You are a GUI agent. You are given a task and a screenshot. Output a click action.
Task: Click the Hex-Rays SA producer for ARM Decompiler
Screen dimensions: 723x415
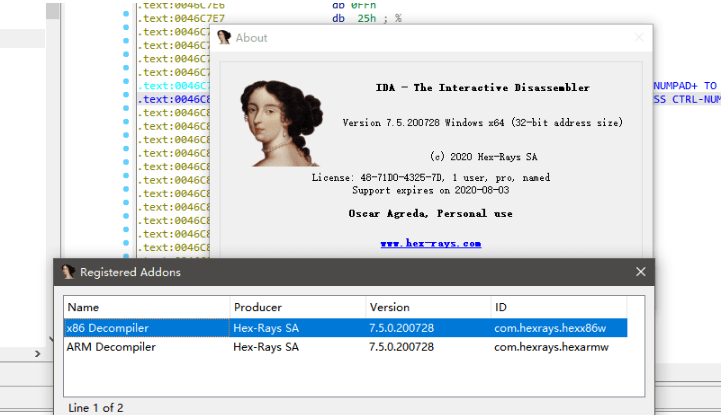click(x=266, y=347)
